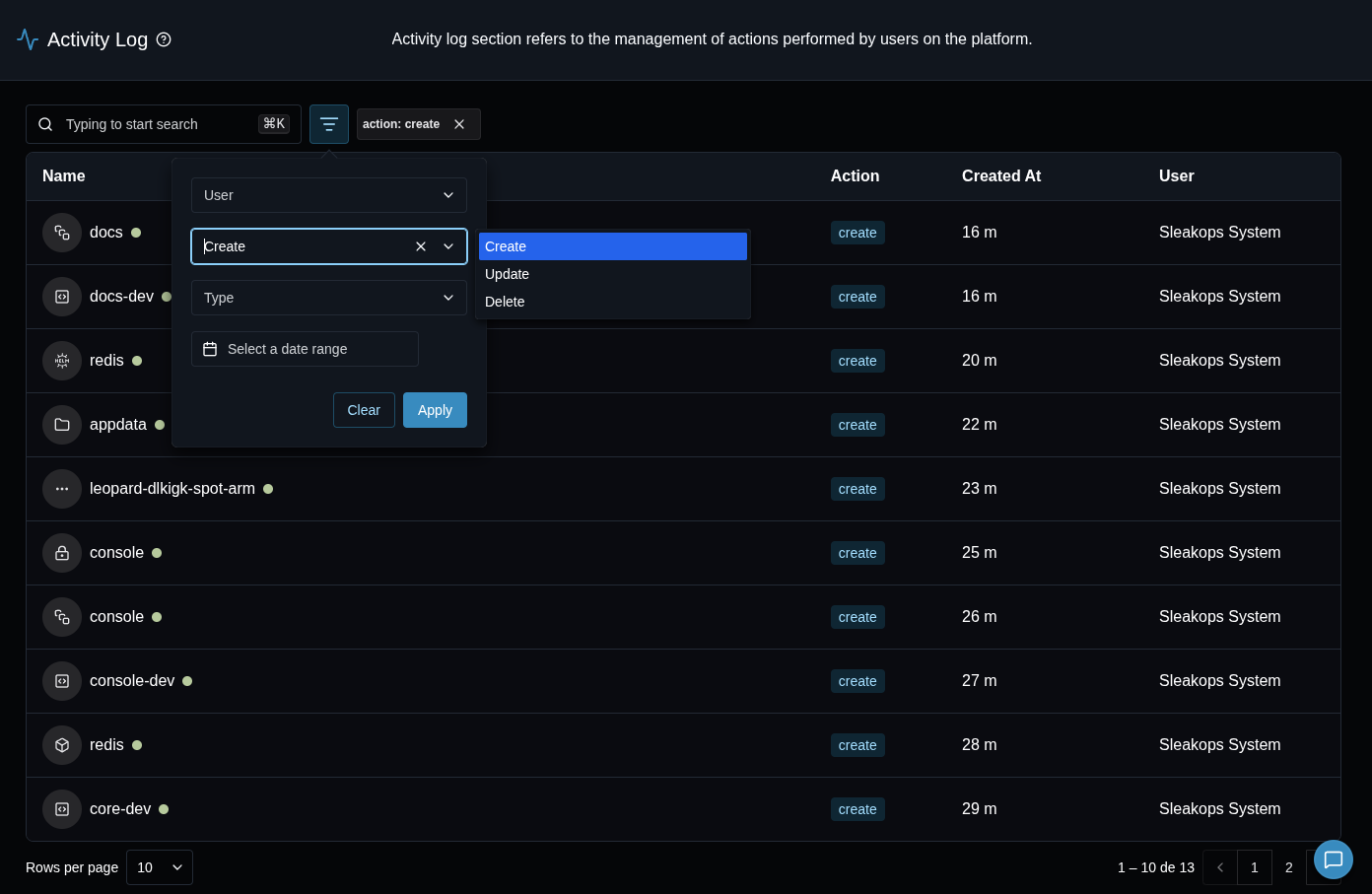Image resolution: width=1372 pixels, height=894 pixels.
Task: Open the User filter dropdown
Action: tap(329, 195)
